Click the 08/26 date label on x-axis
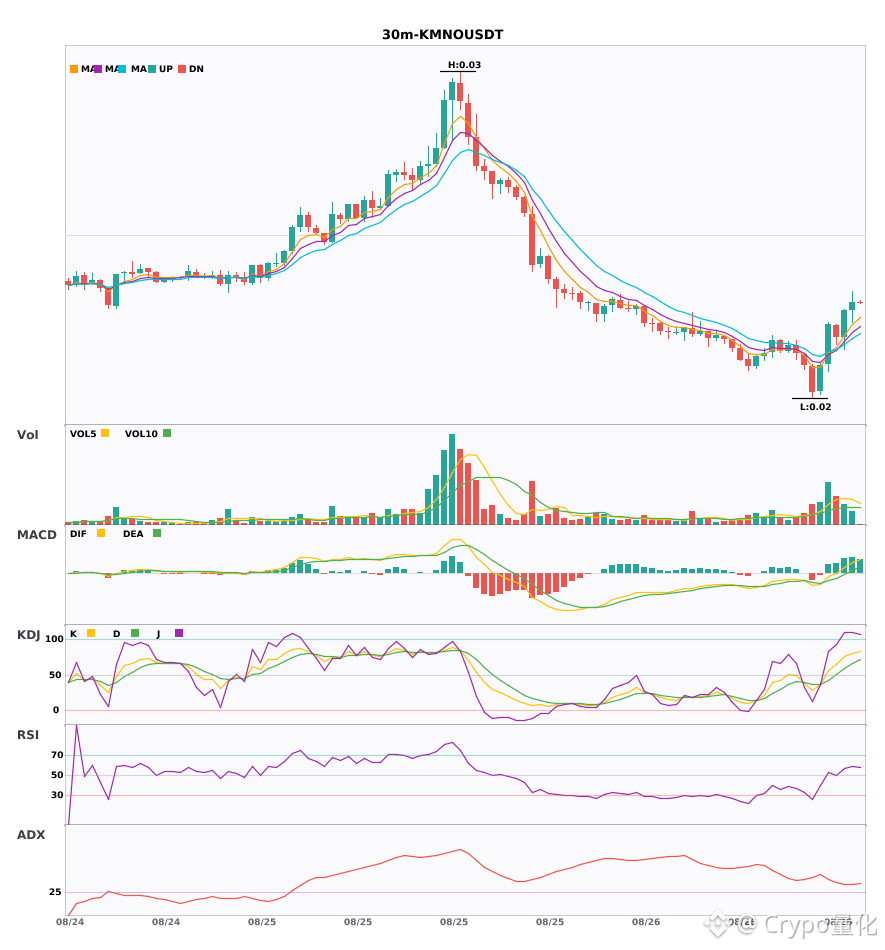The height and width of the screenshot is (950, 885). point(646,922)
